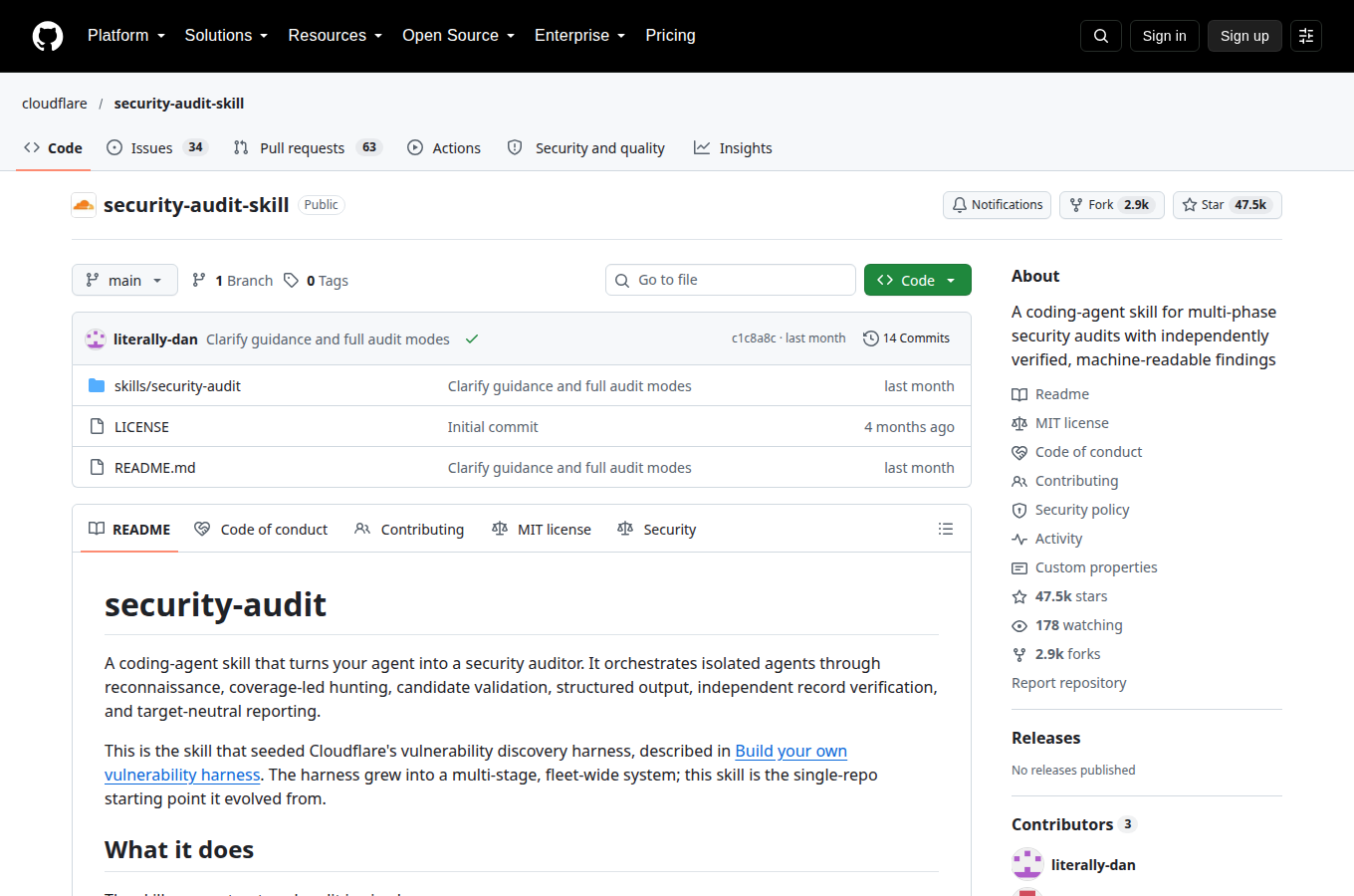Open literally-dan avatar under Contributors
The height and width of the screenshot is (896, 1354).
(1027, 864)
